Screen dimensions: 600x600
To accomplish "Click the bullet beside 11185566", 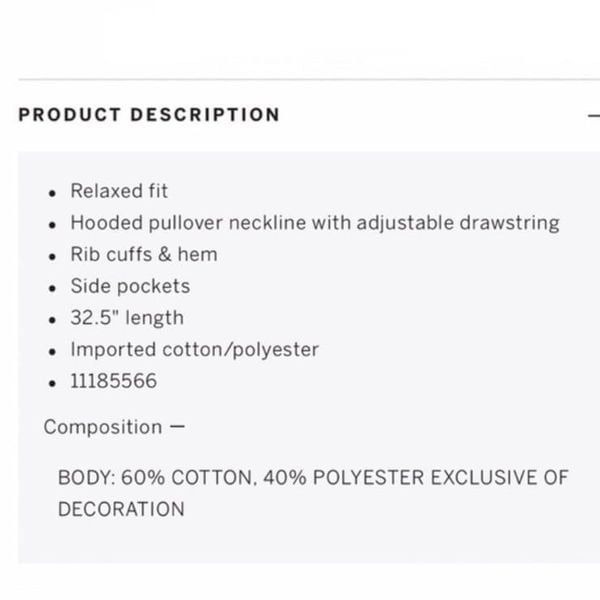I will pyautogui.click(x=52, y=383).
